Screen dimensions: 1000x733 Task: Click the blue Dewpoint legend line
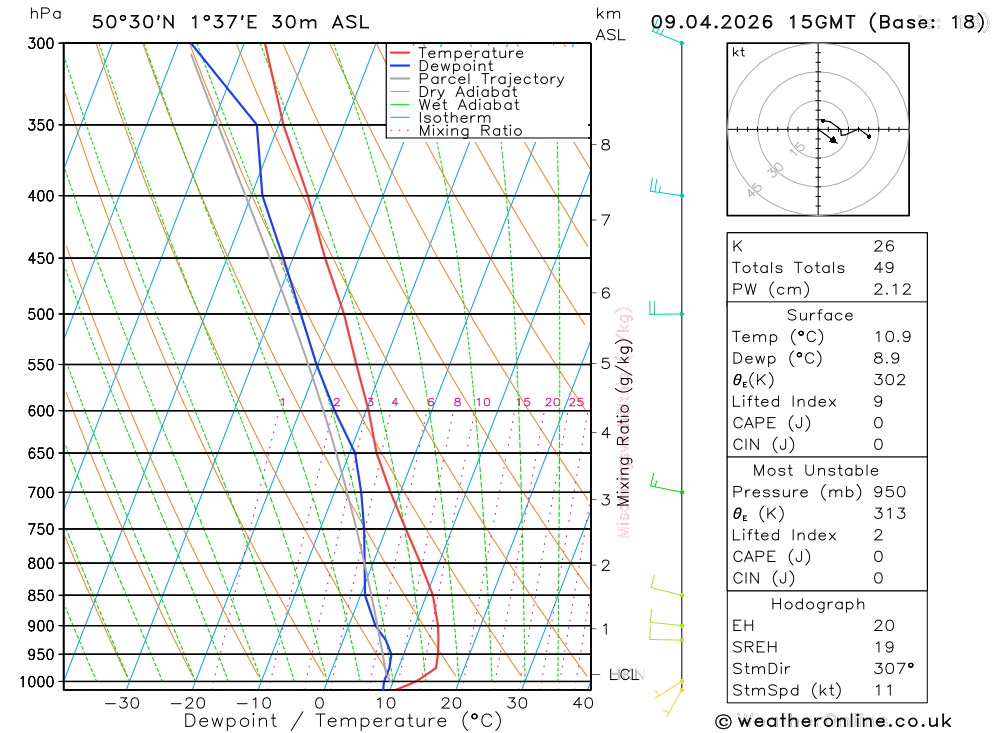[x=399, y=66]
